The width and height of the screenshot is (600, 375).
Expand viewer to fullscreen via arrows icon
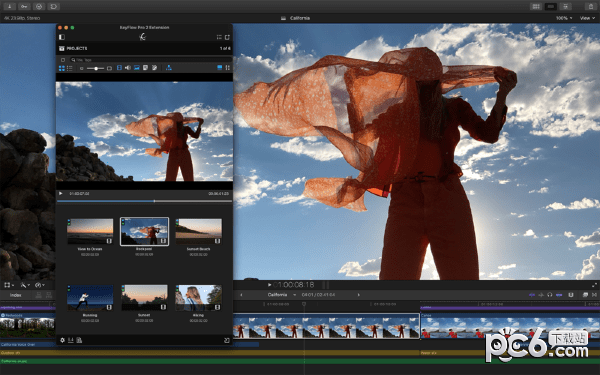pyautogui.click(x=594, y=285)
